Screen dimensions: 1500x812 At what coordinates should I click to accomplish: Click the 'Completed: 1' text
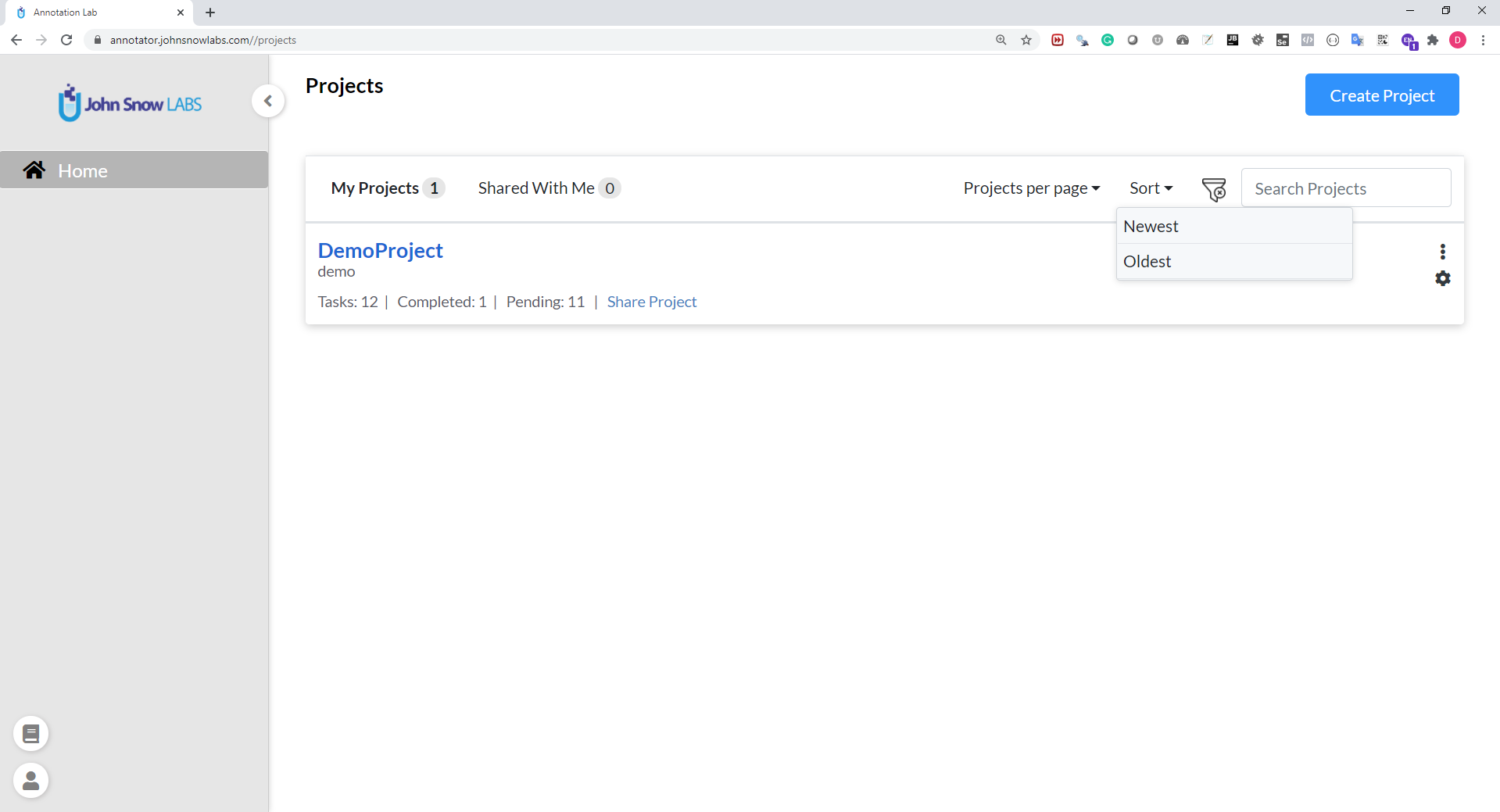[x=442, y=302]
